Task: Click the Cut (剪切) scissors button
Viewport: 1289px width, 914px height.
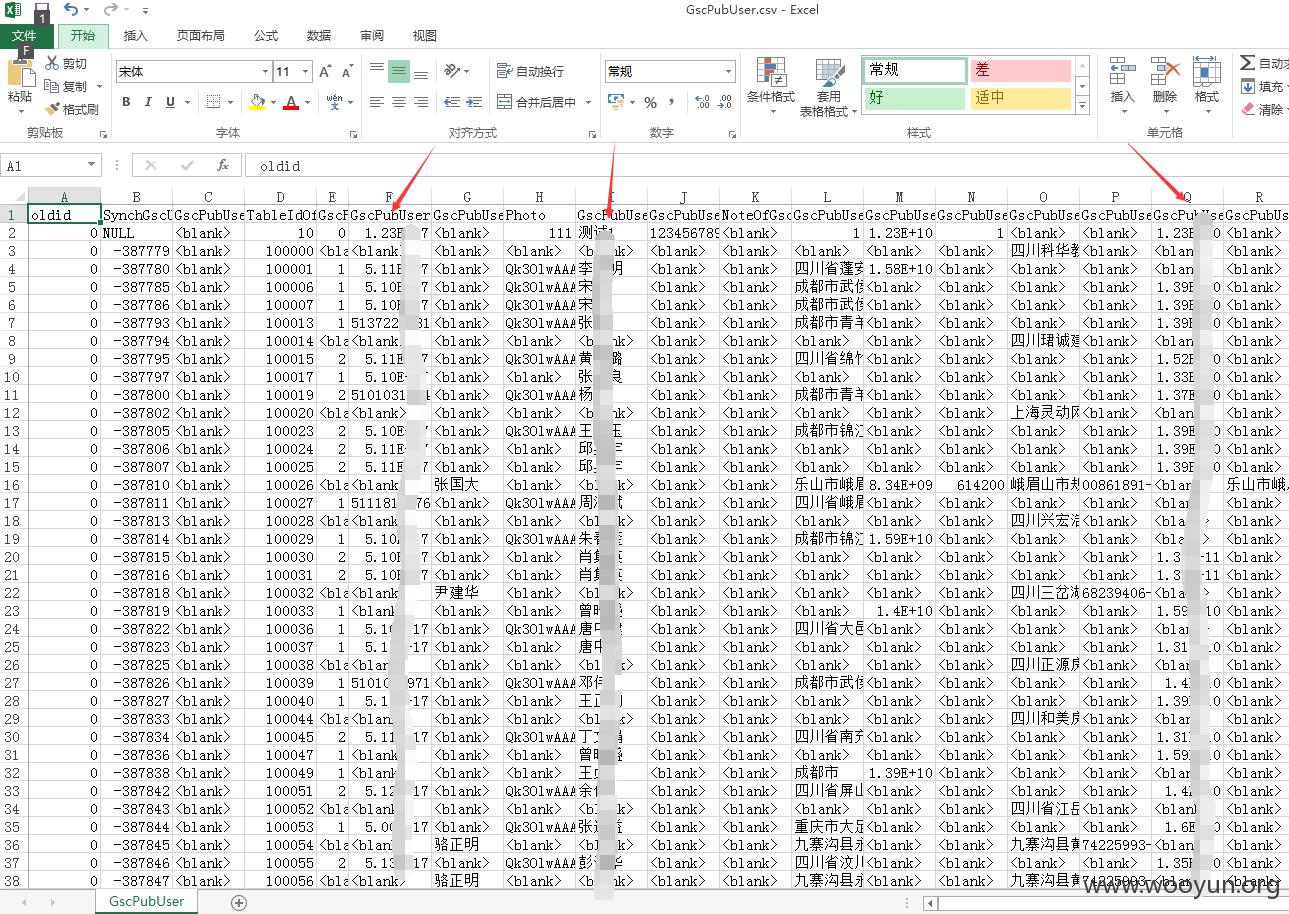Action: tap(66, 63)
